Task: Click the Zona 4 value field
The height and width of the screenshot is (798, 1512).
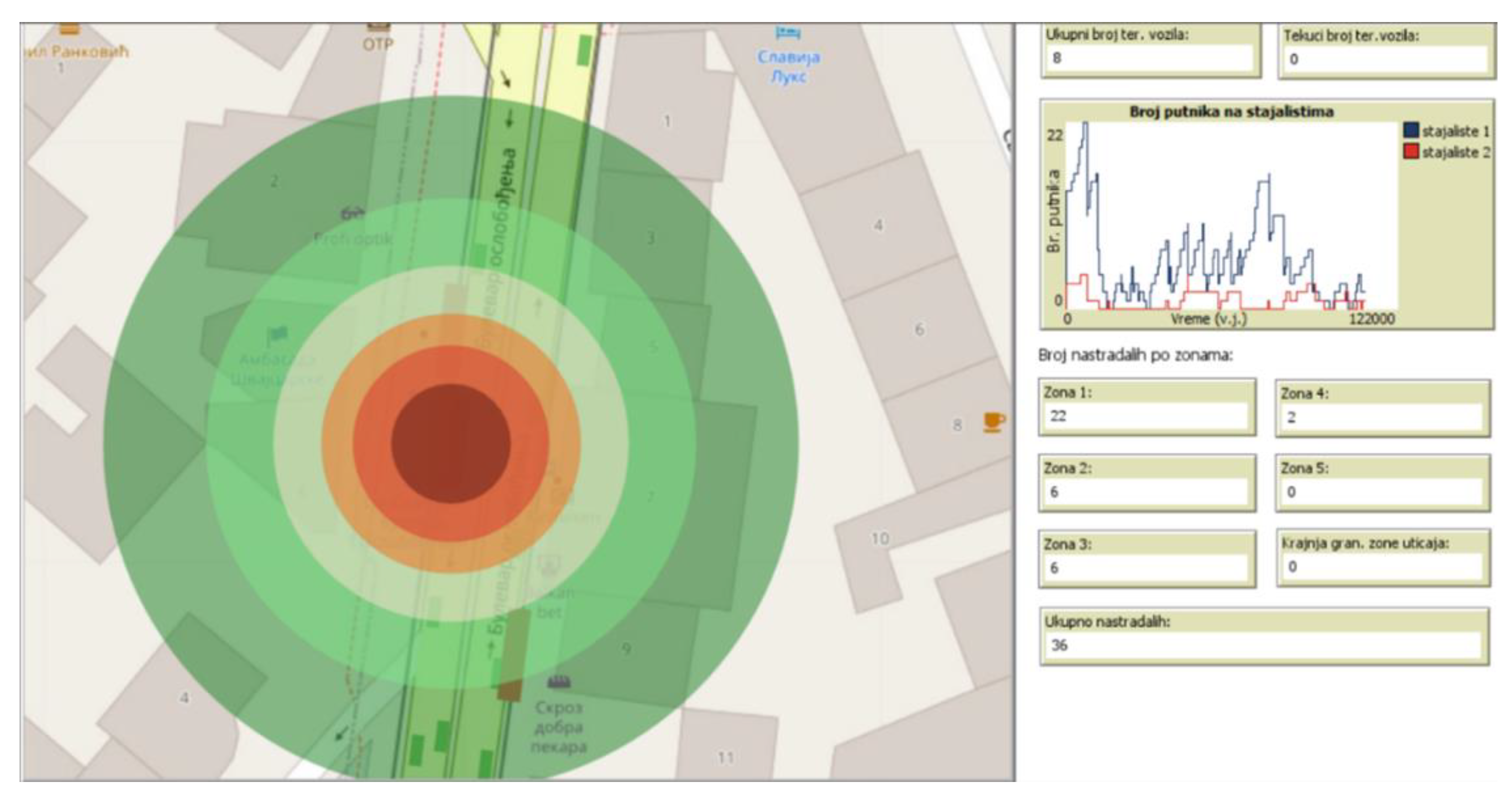Action: 1382,417
